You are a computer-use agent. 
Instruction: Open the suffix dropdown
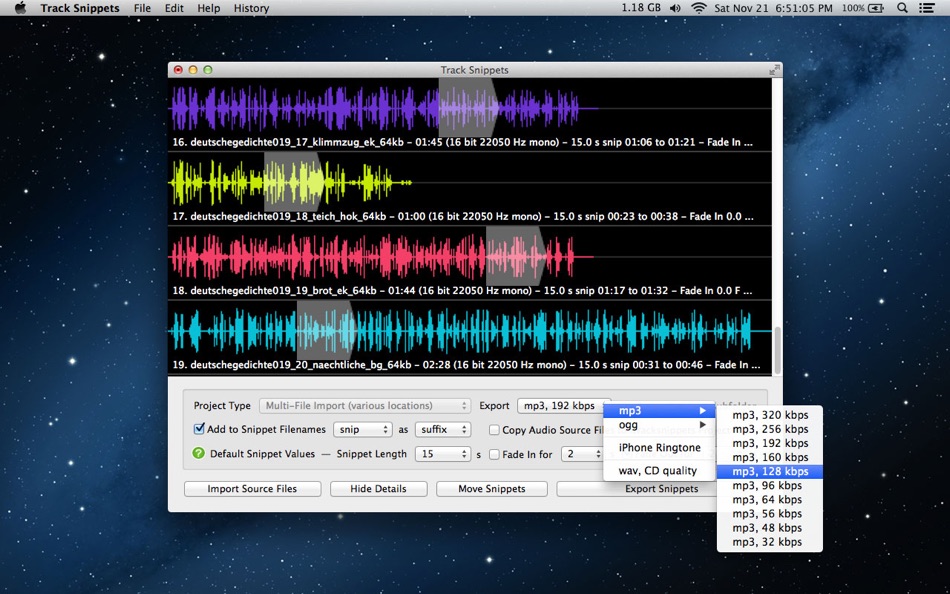click(443, 429)
